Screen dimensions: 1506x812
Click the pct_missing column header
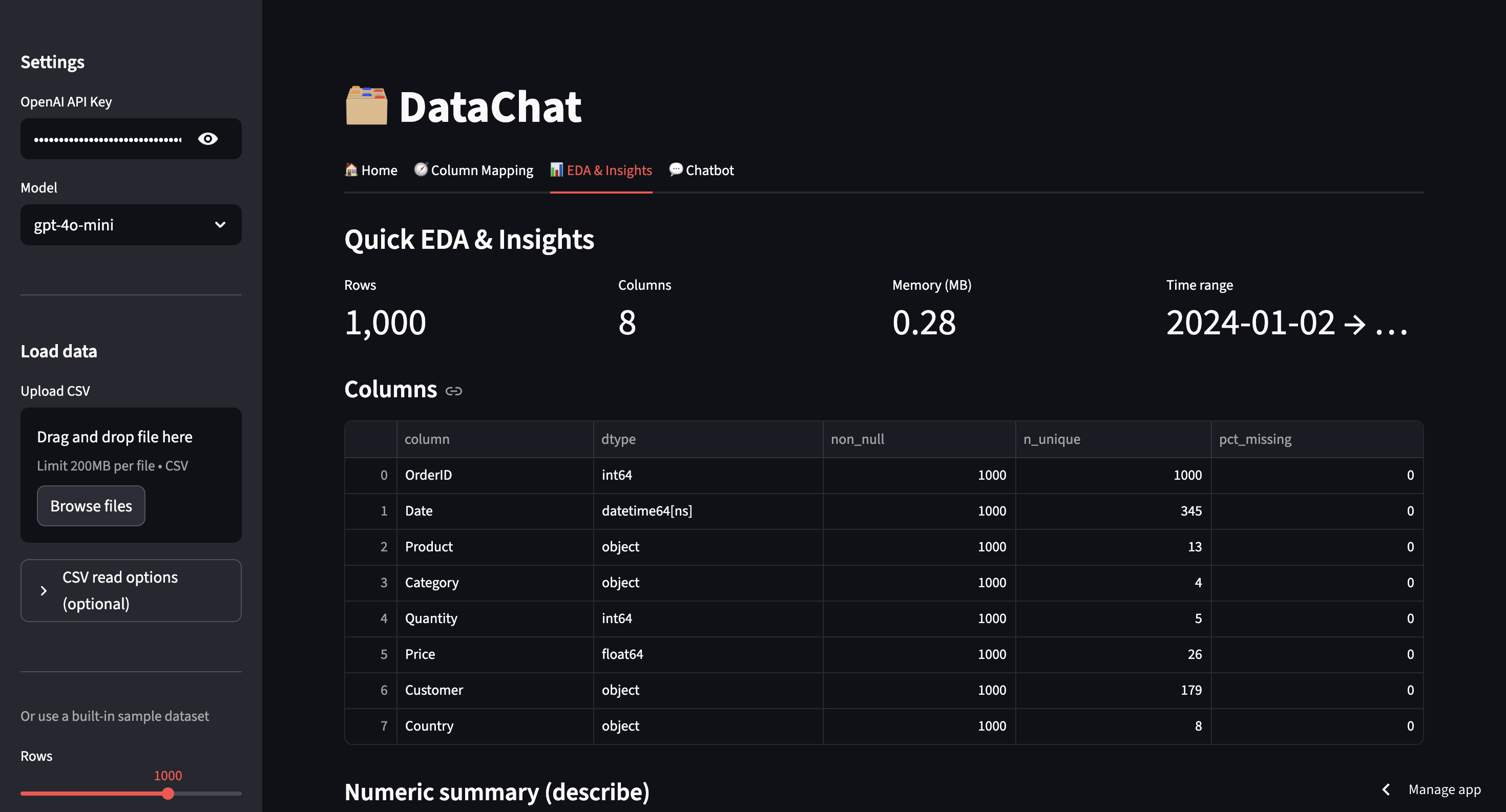(1255, 439)
